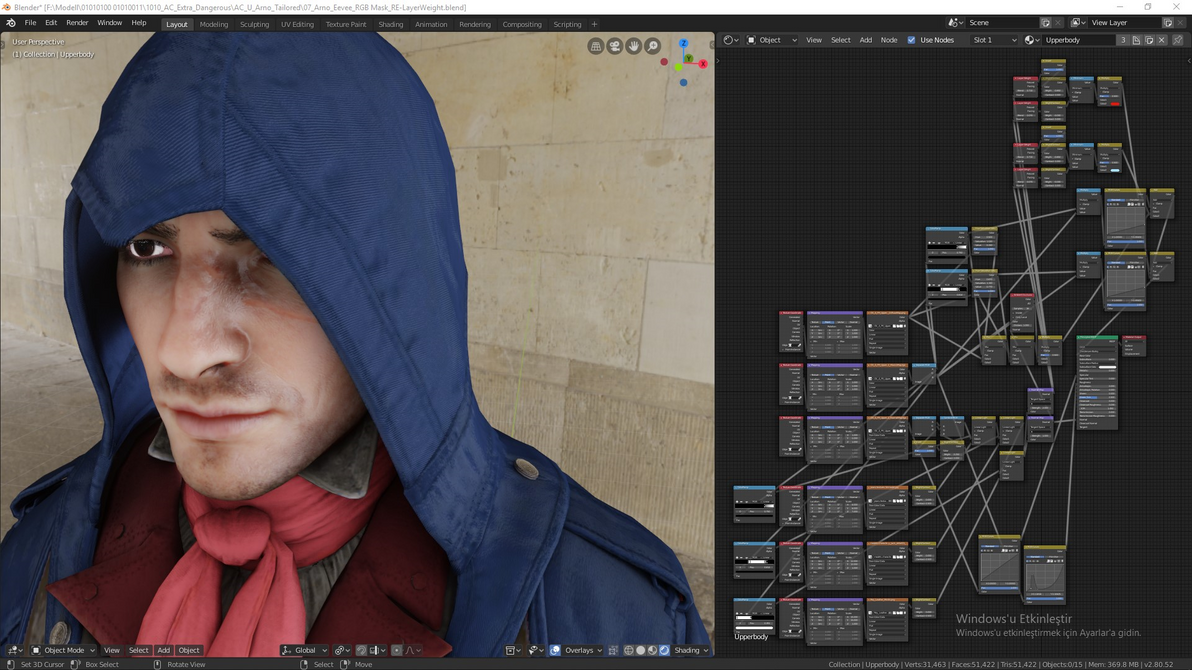Viewport: 1192px width, 670px height.
Task: Open the Help menu
Action: (x=139, y=23)
